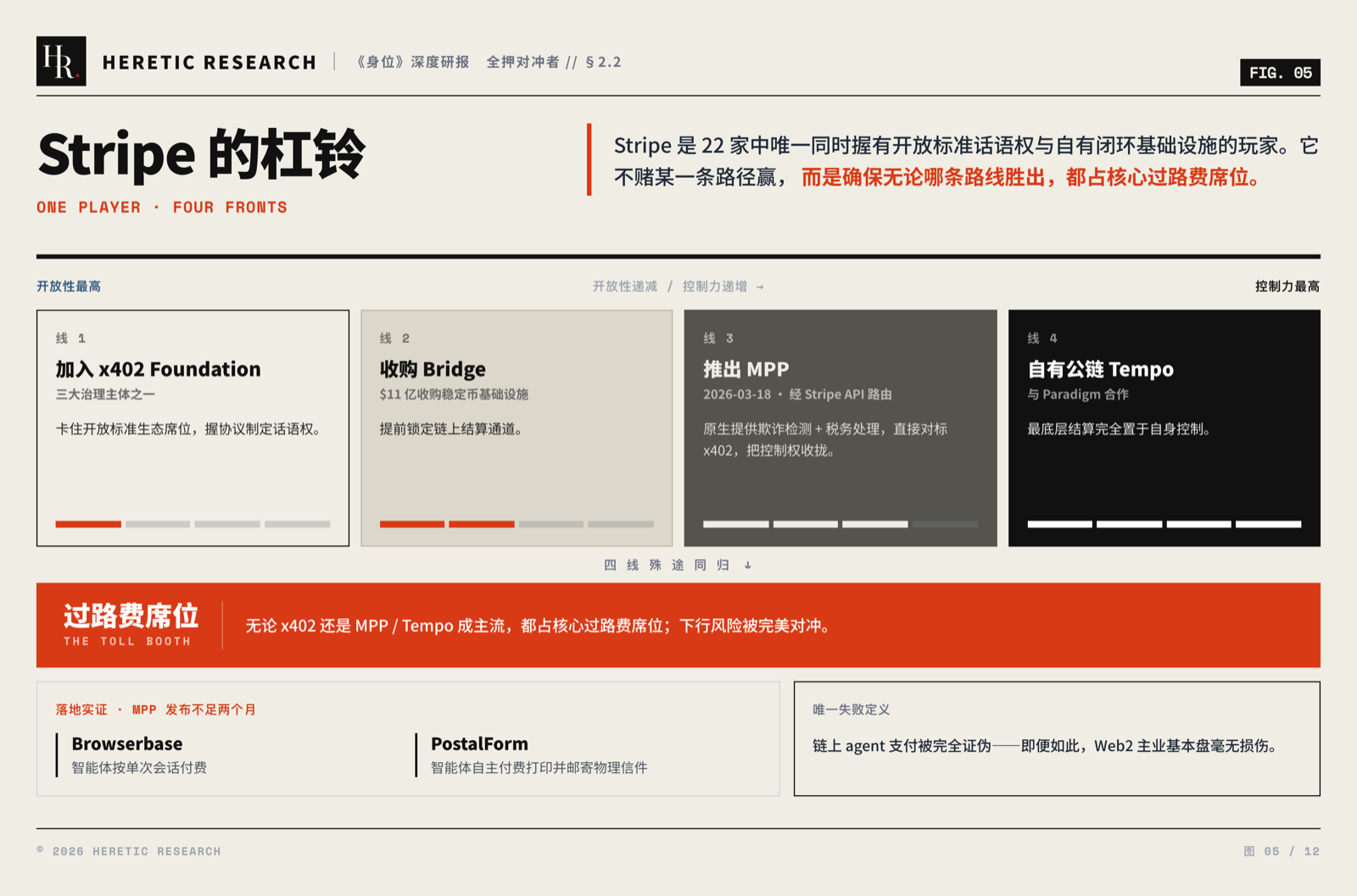This screenshot has width=1357, height=896.
Task: Open the '加入 x402 Foundation' card
Action: [x=193, y=428]
